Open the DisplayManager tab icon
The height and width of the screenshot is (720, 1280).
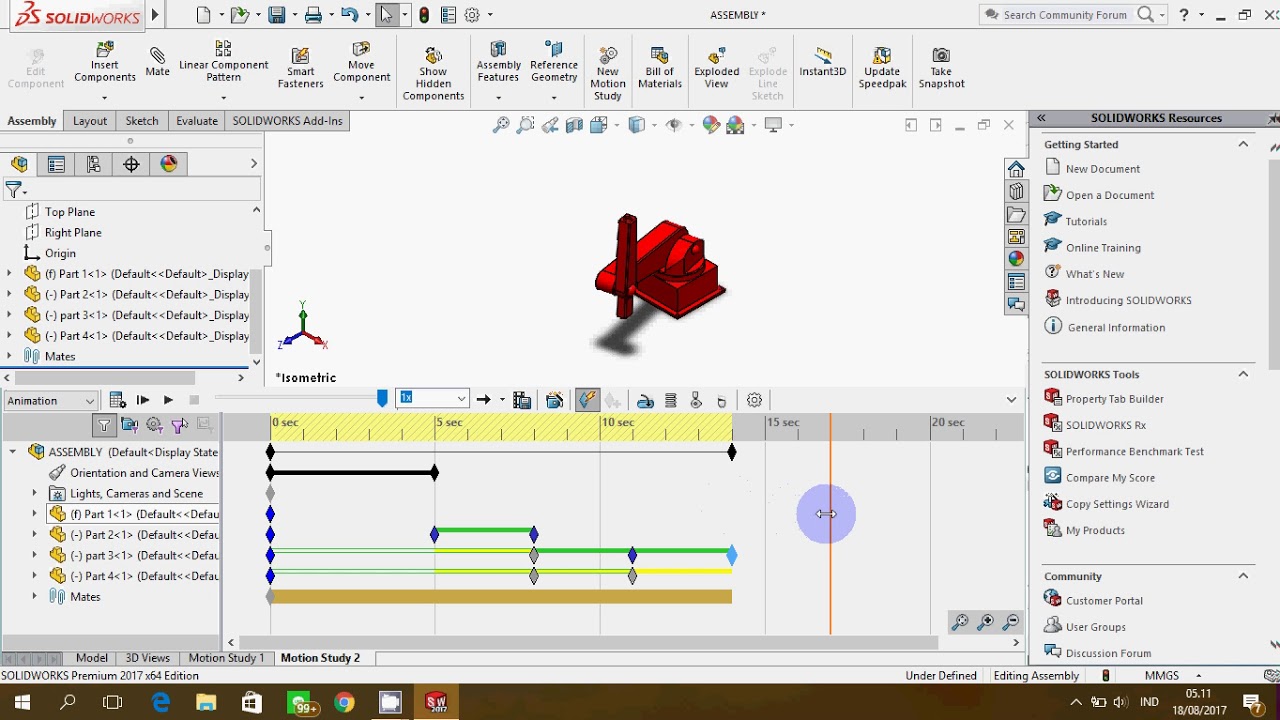click(x=168, y=164)
